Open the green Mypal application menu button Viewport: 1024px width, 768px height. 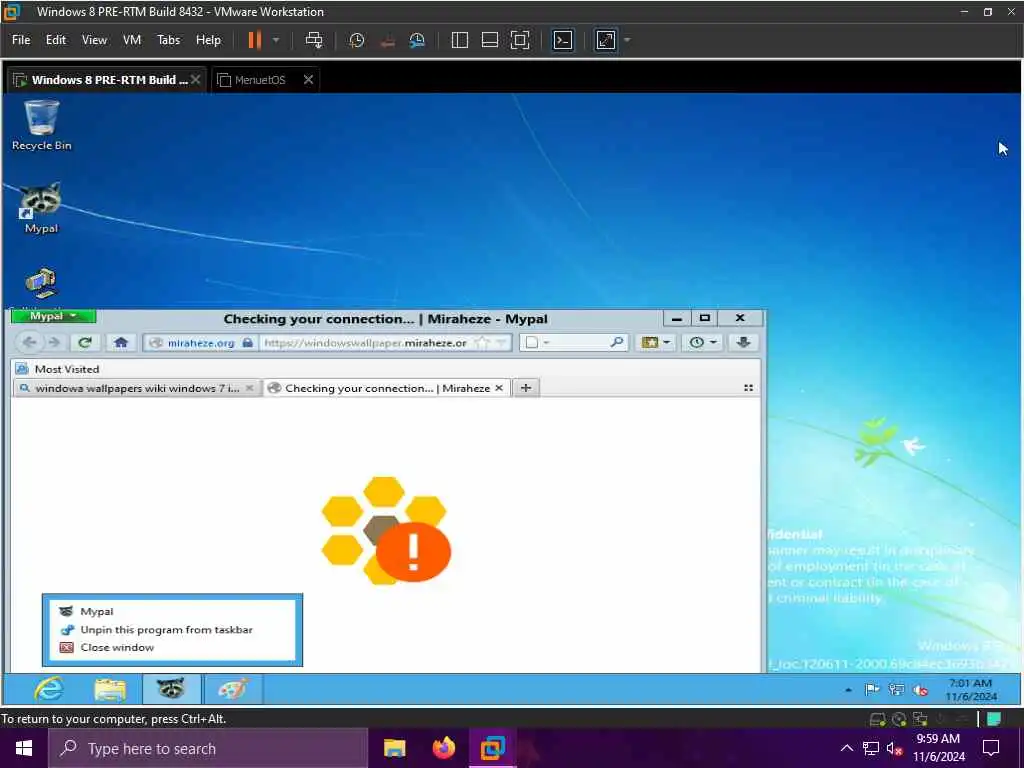click(53, 316)
